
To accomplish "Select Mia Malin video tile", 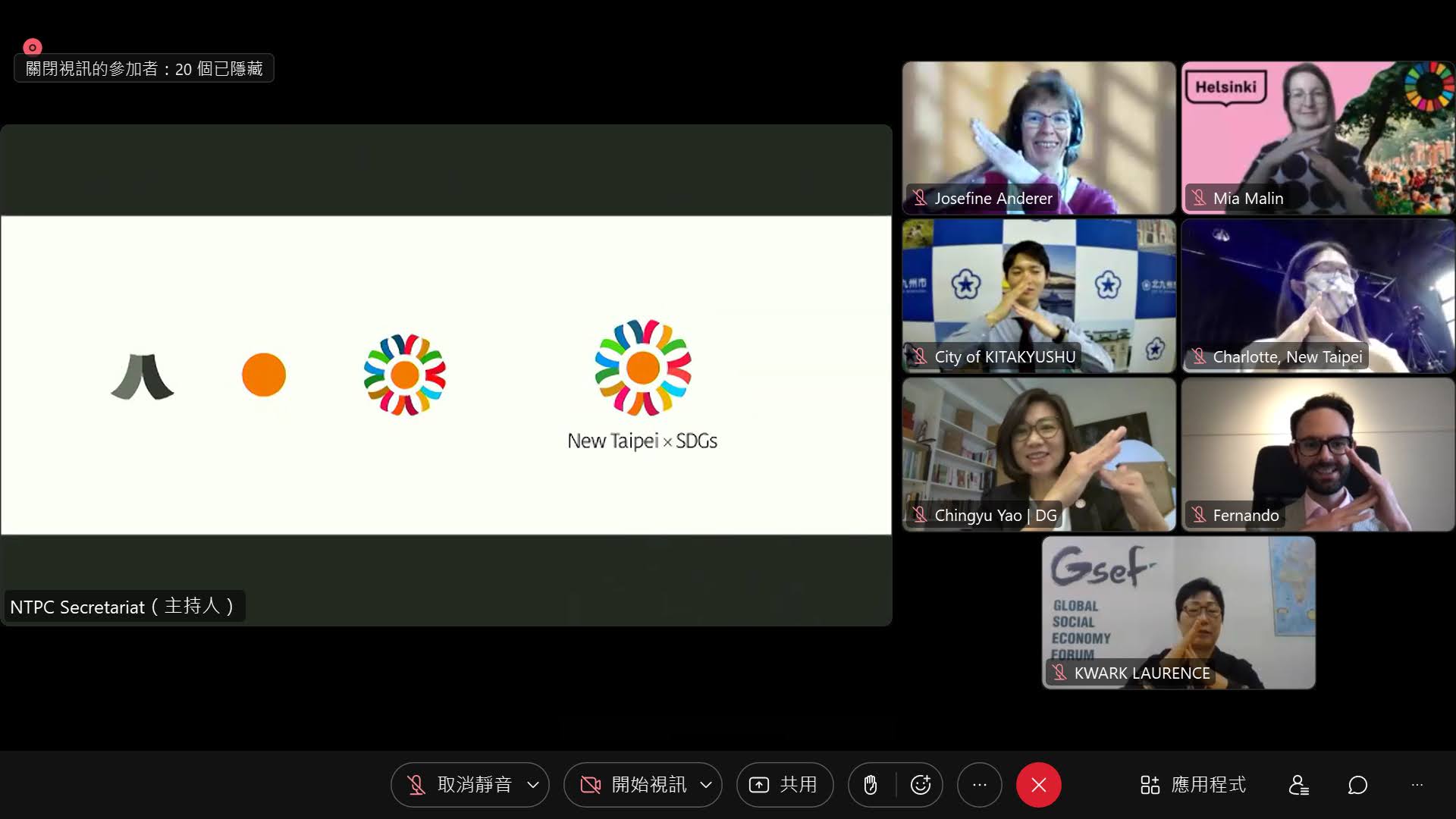I will [x=1317, y=136].
